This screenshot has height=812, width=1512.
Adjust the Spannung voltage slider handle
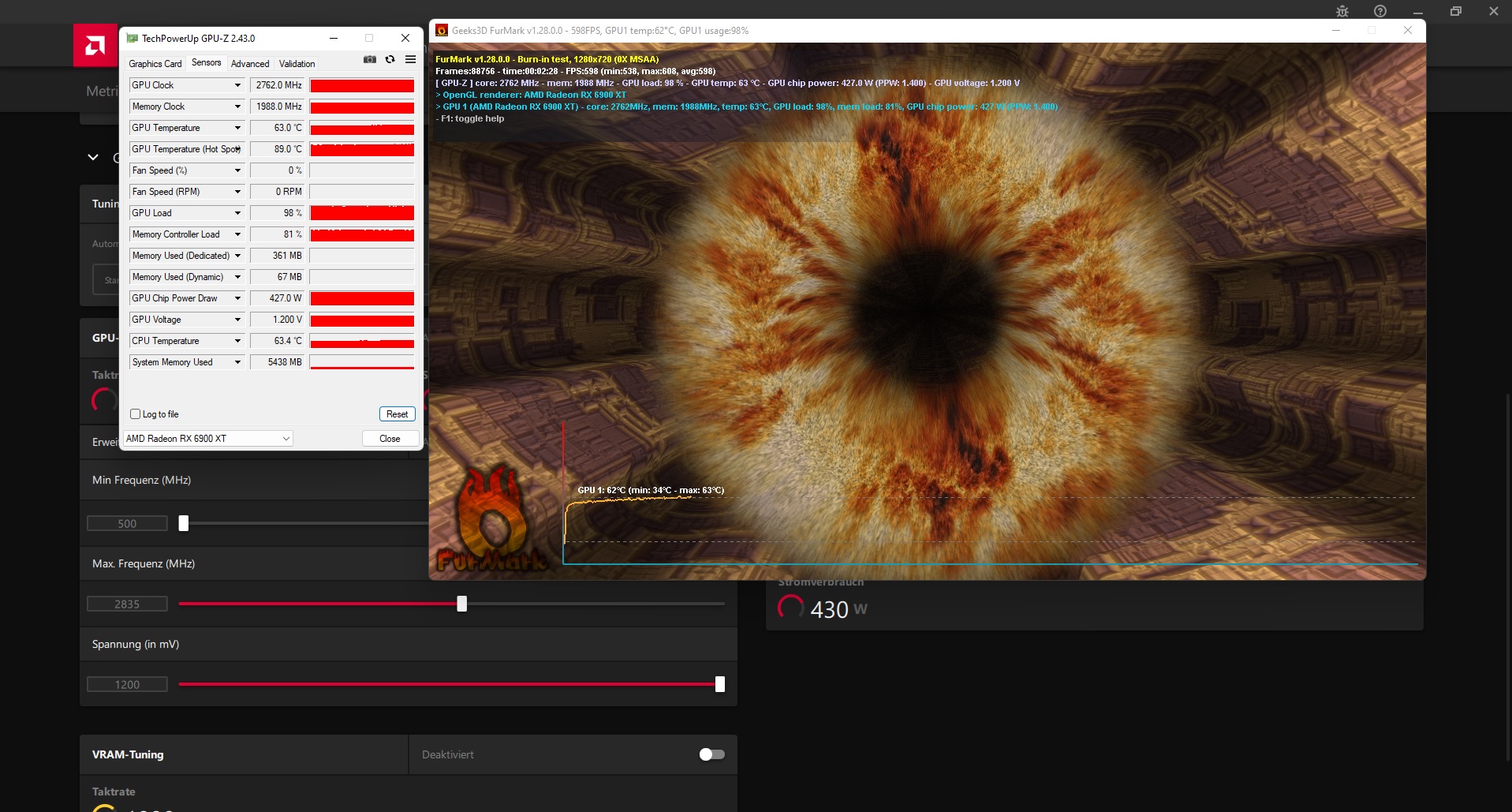point(720,684)
